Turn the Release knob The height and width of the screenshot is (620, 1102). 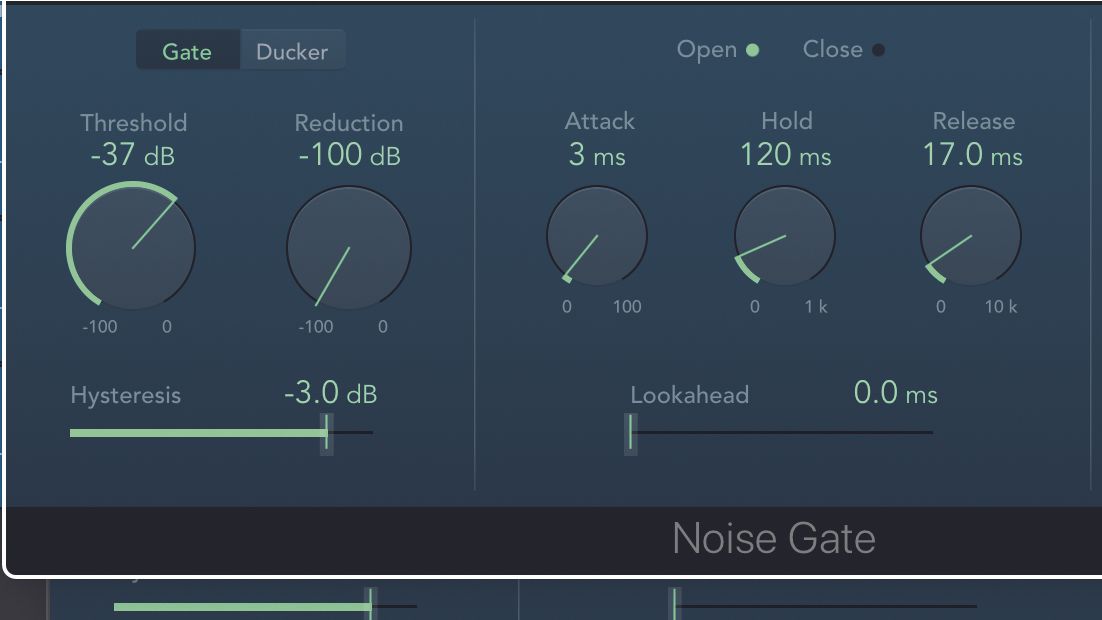point(969,236)
